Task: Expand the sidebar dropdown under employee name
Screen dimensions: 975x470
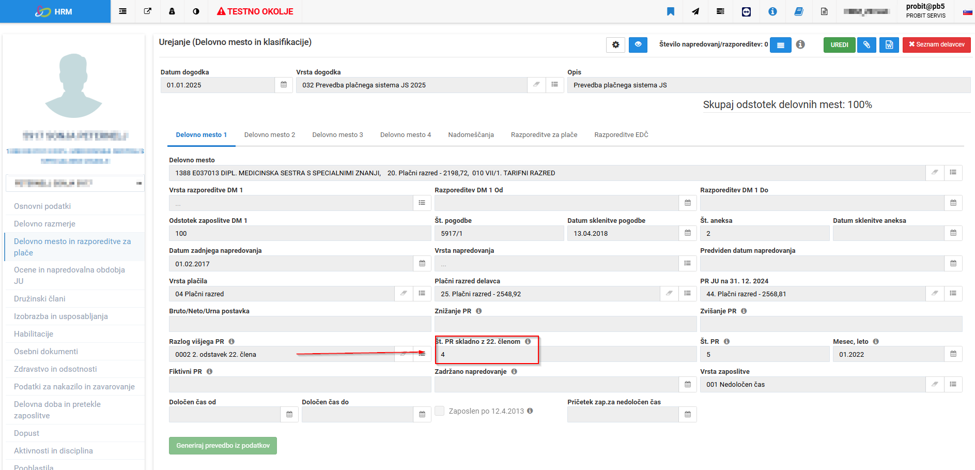Action: (x=75, y=183)
